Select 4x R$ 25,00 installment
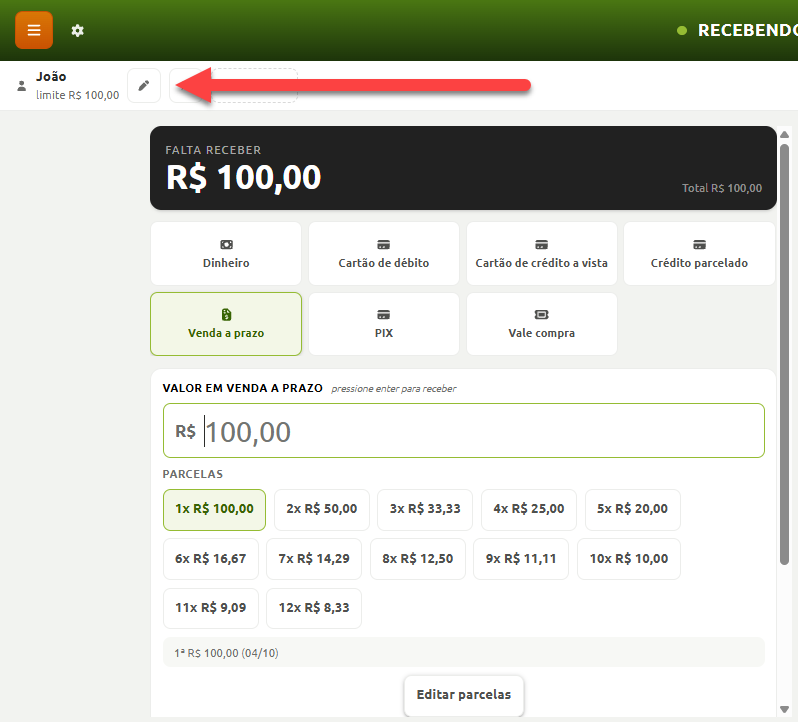798x722 pixels. coord(529,509)
